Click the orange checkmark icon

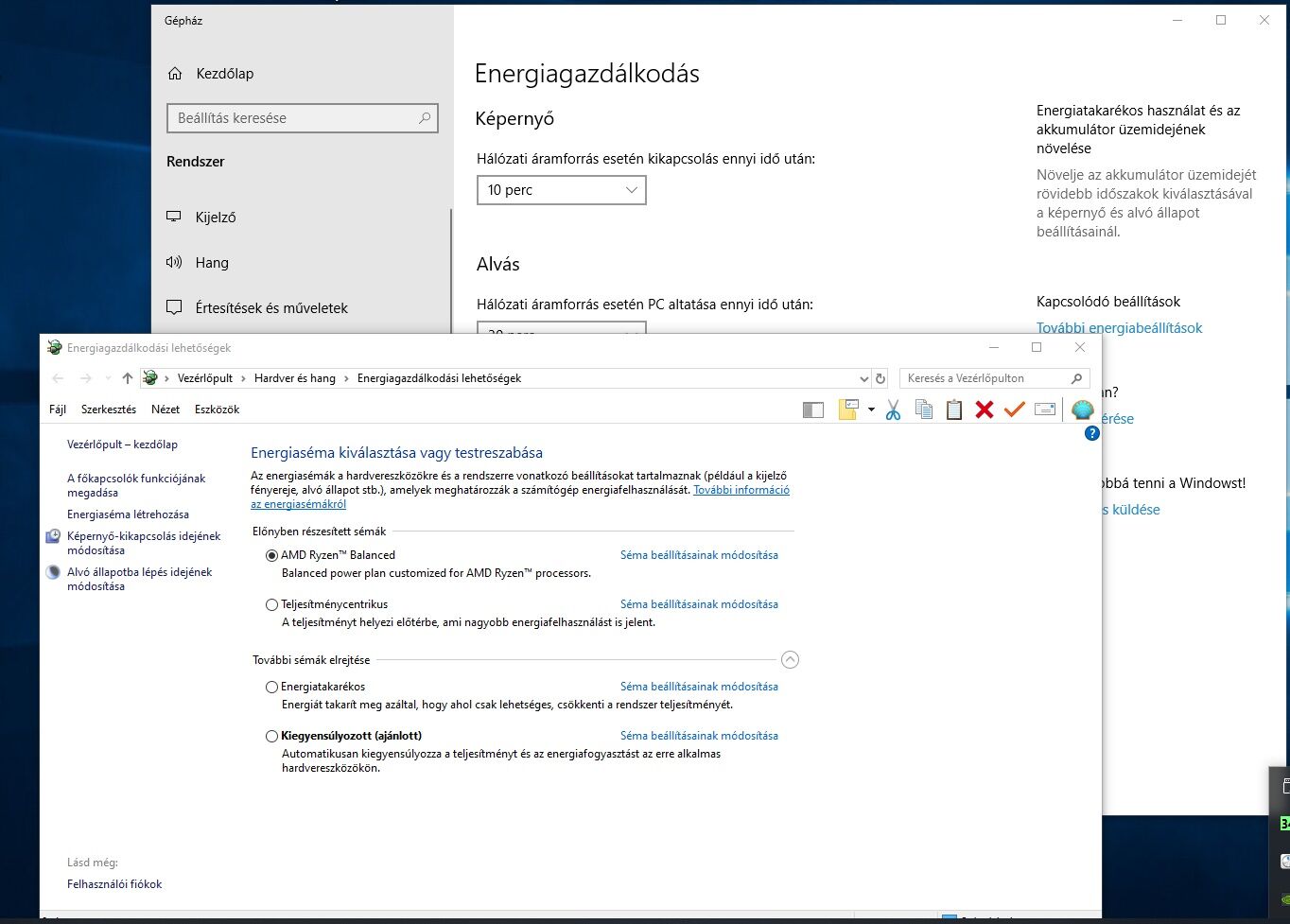(1015, 410)
